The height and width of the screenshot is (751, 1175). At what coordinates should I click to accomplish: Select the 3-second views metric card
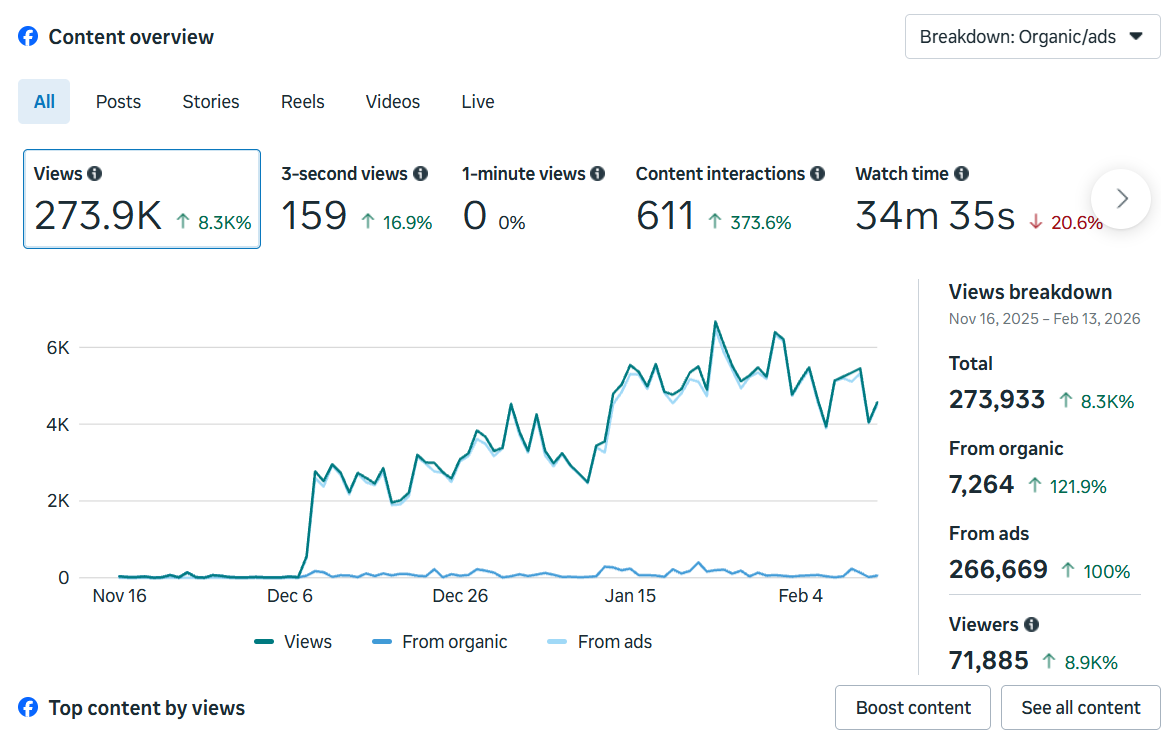pos(355,198)
